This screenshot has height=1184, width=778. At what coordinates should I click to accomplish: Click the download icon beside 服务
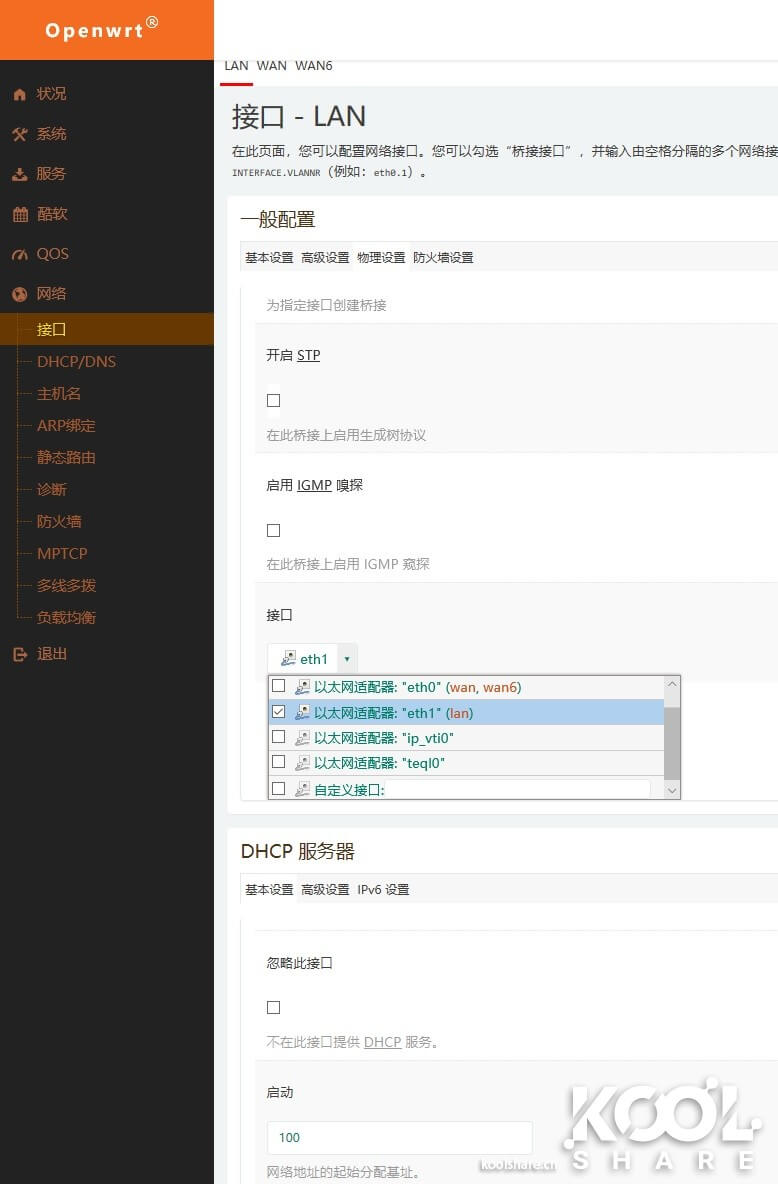19,174
